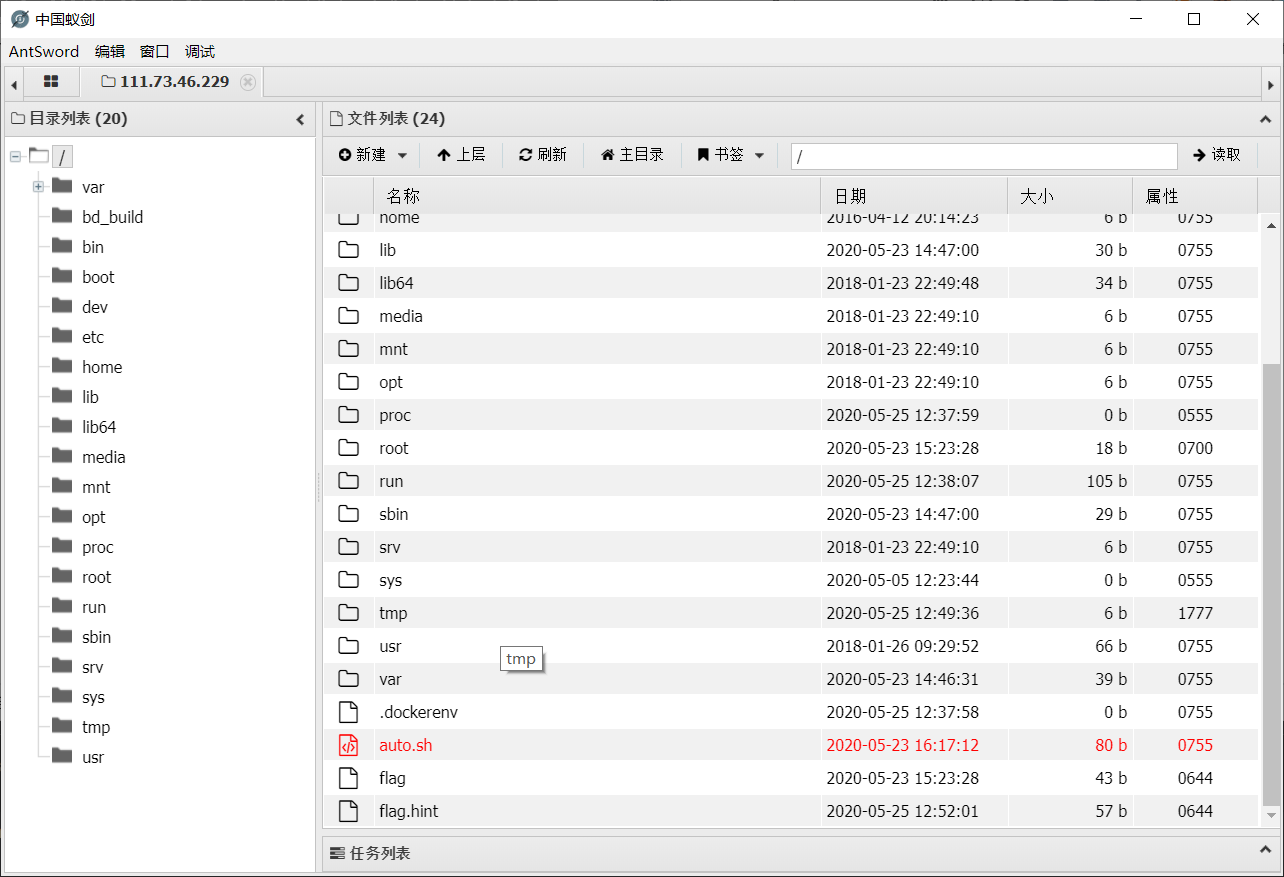Click the grid view icon beside the tabs

pos(50,83)
